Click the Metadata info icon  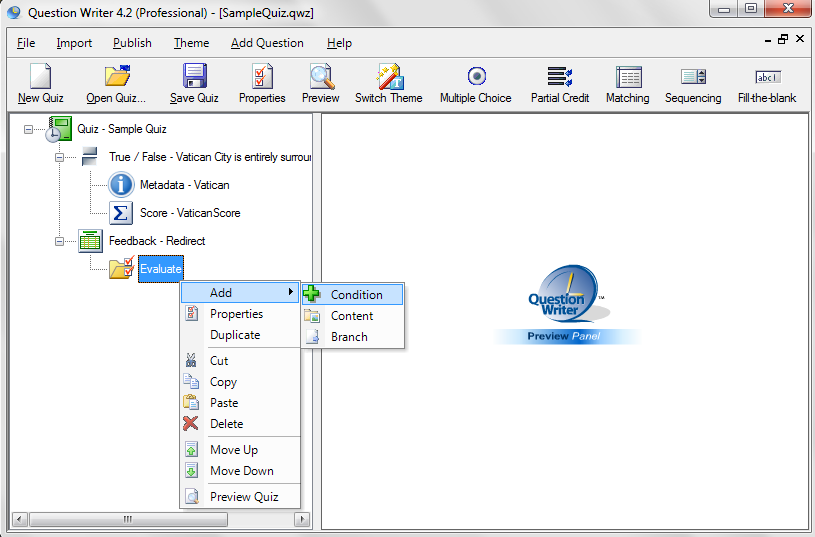tap(121, 185)
